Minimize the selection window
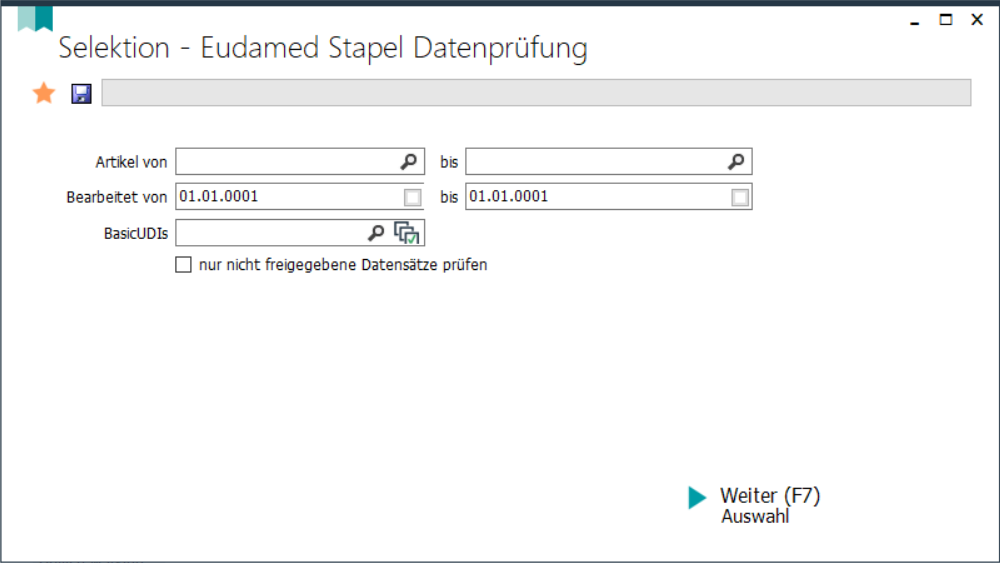 tap(914, 20)
